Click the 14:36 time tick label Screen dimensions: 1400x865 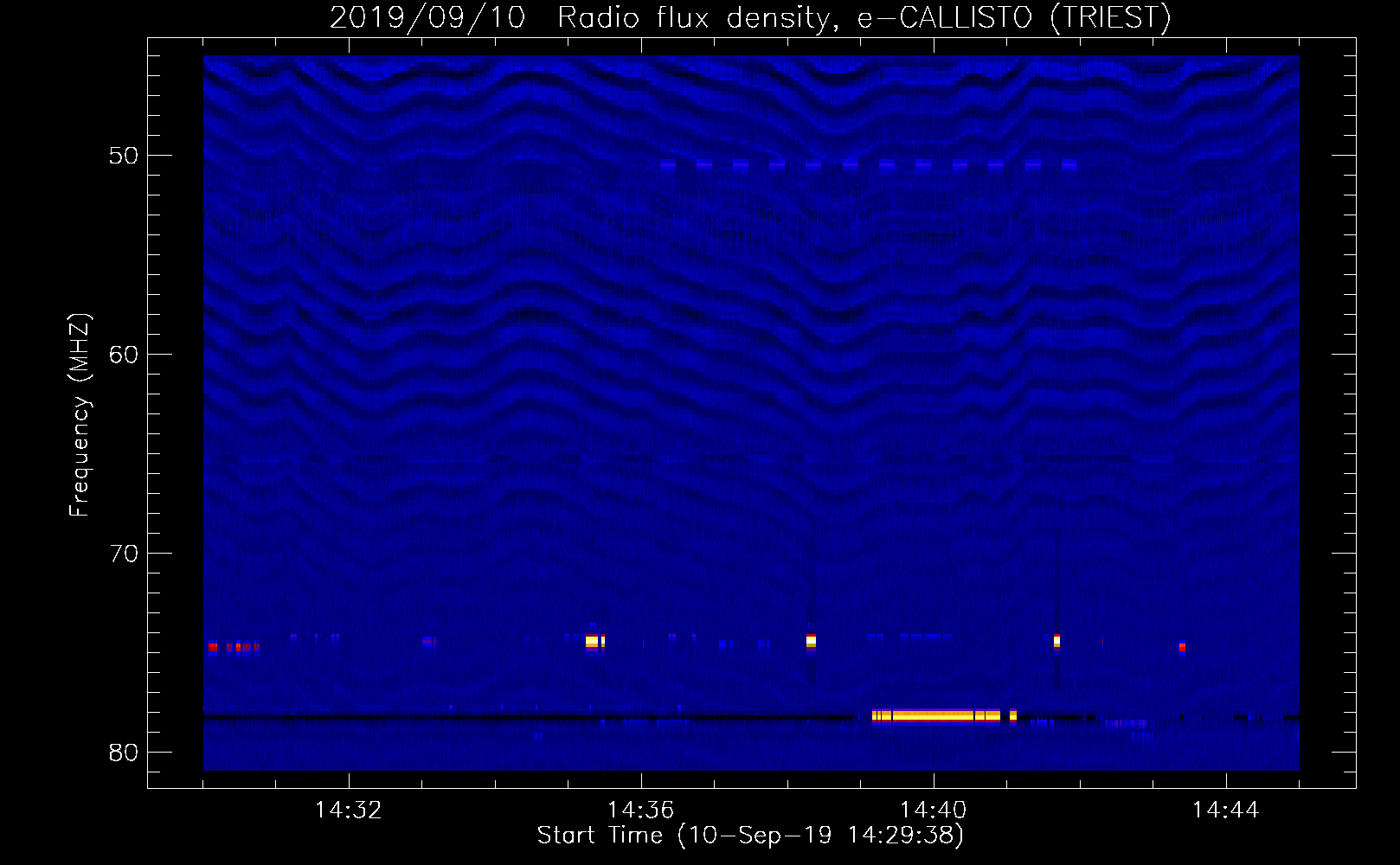point(640,810)
